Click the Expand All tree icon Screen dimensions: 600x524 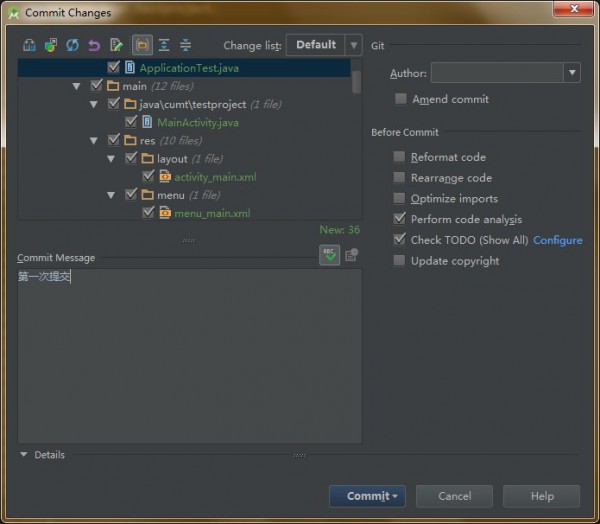164,45
